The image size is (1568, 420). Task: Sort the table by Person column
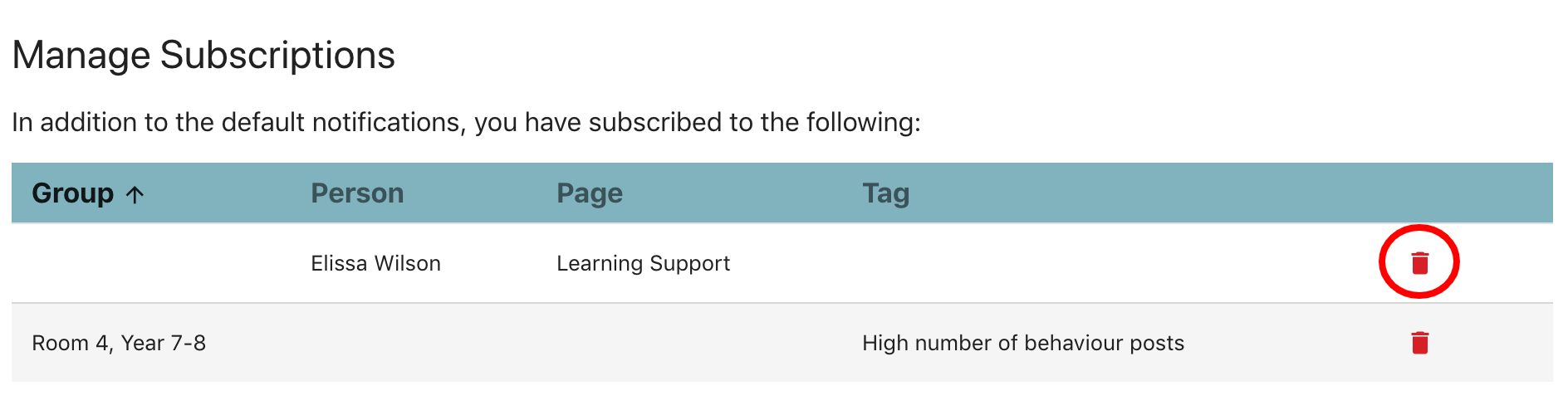click(357, 193)
